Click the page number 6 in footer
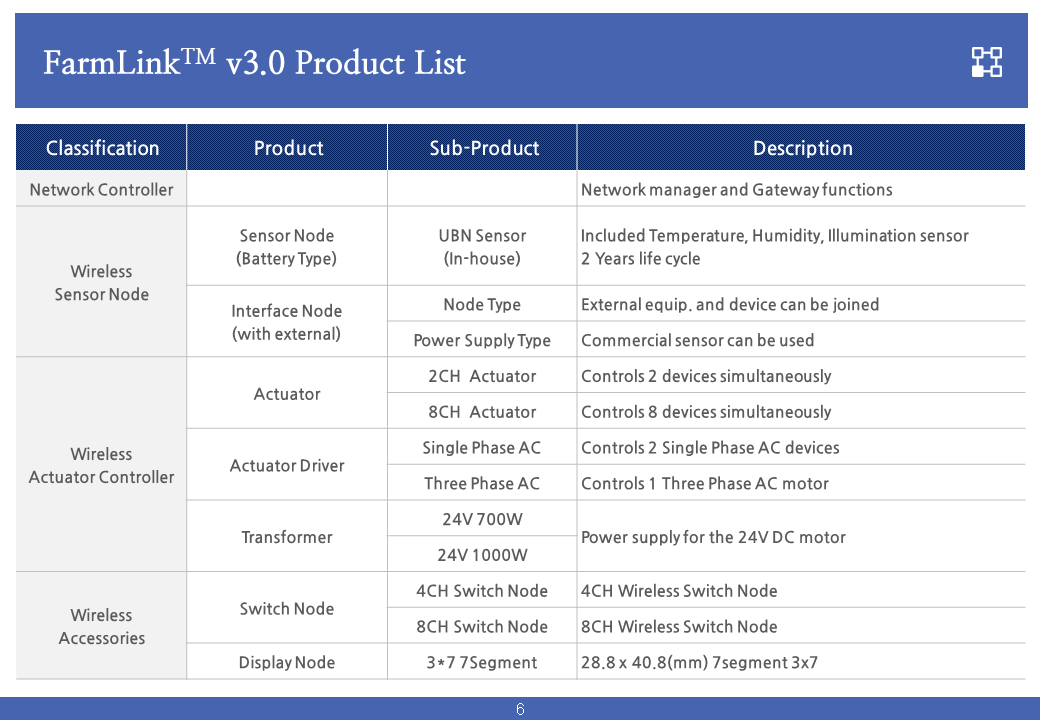Image resolution: width=1040 pixels, height=720 pixels. 520,710
